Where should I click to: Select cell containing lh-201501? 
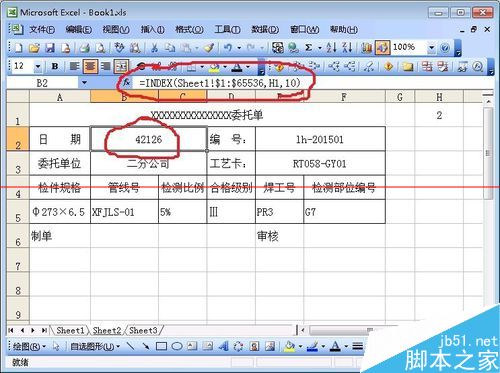(x=320, y=139)
